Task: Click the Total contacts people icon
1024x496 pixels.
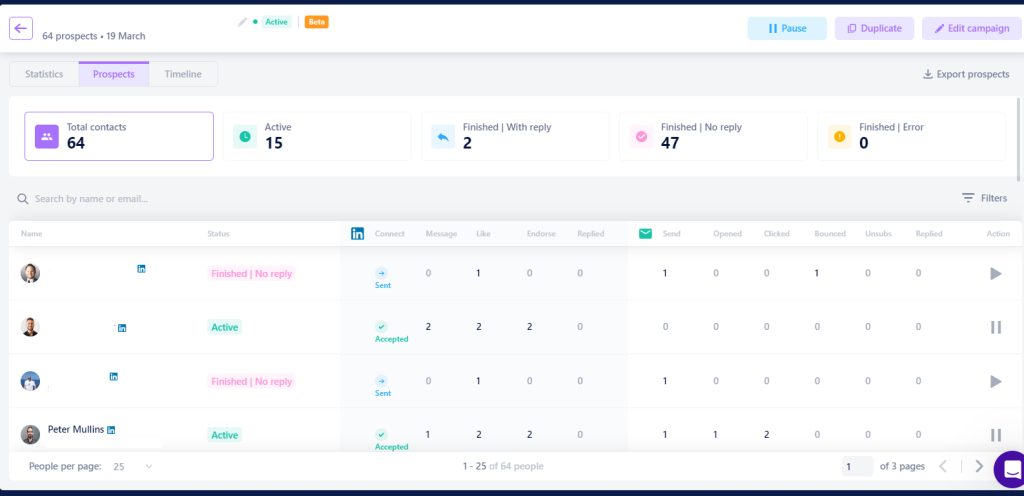Action: coord(47,136)
